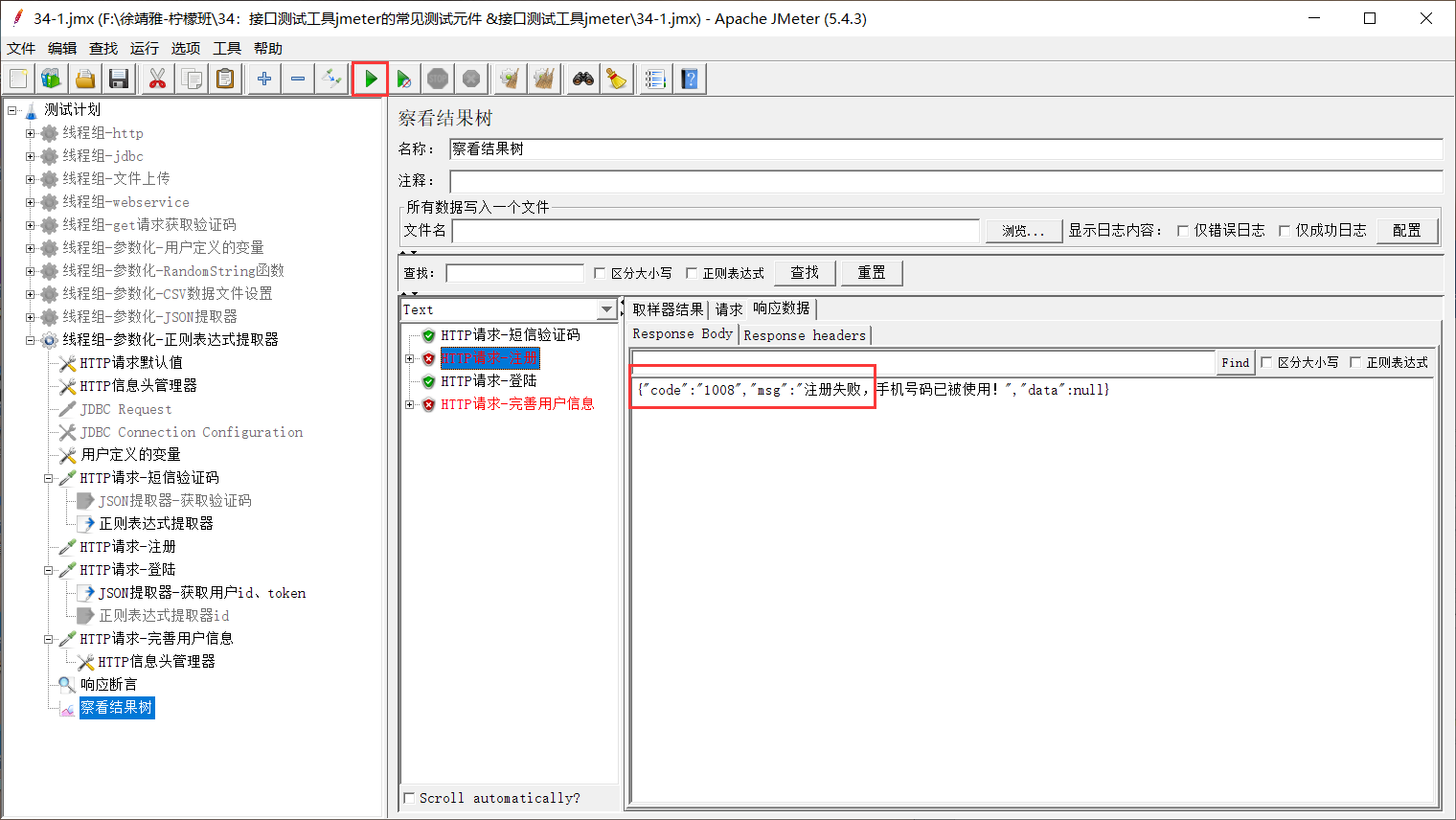Click the Shutdown test icon

pyautogui.click(x=471, y=79)
